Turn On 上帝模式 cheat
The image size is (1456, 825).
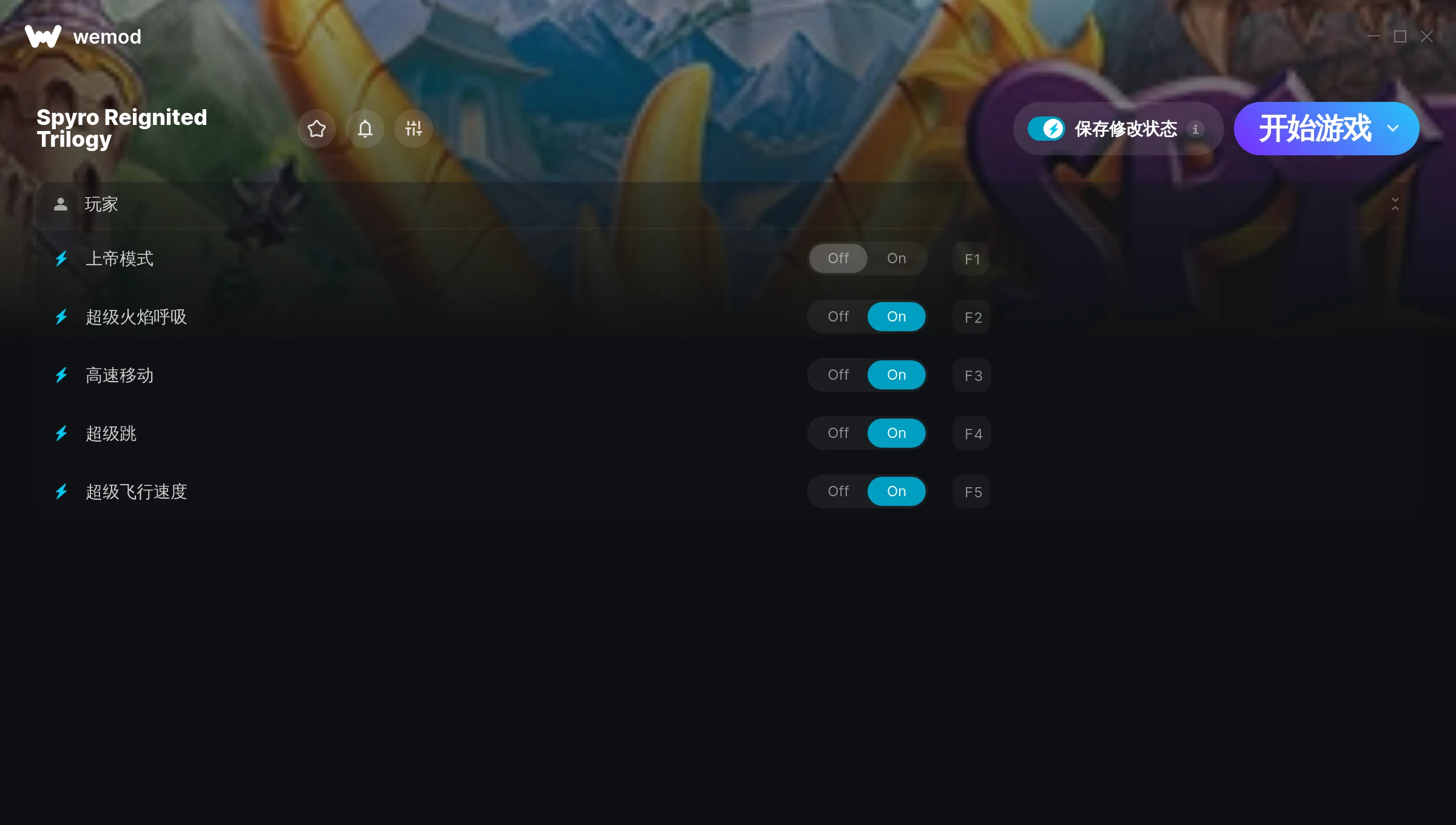[896, 258]
